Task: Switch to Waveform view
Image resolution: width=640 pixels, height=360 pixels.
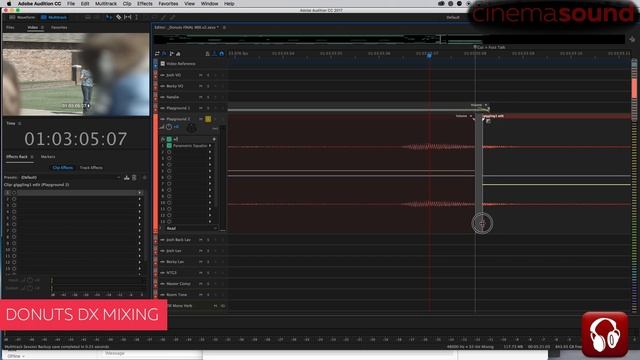Action: coord(22,18)
